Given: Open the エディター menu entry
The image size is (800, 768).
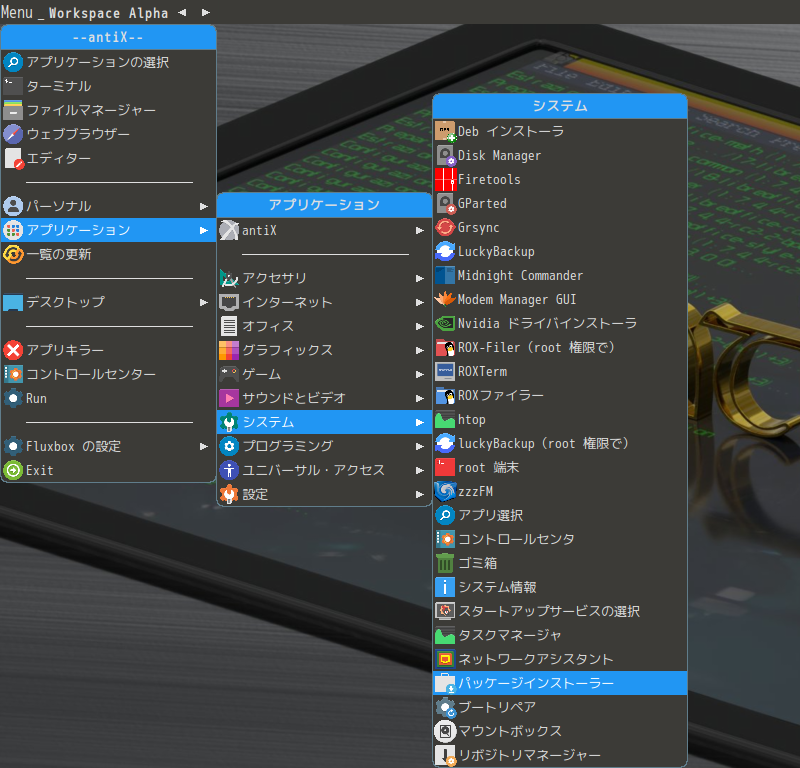Looking at the screenshot, I should 109,158.
